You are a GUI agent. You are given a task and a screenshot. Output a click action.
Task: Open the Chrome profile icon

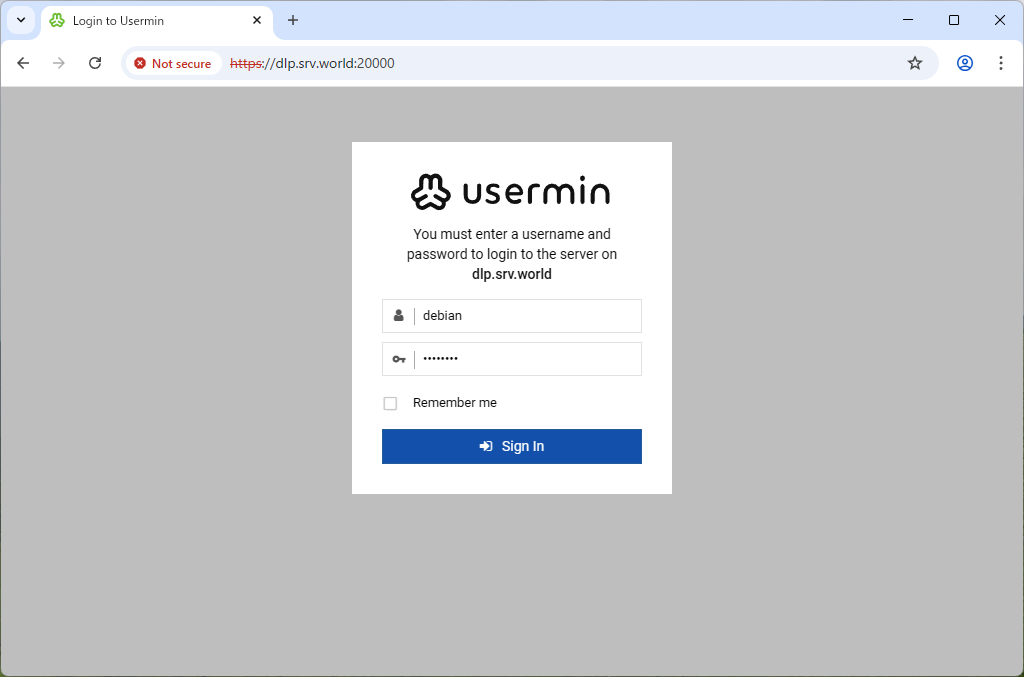(x=964, y=63)
